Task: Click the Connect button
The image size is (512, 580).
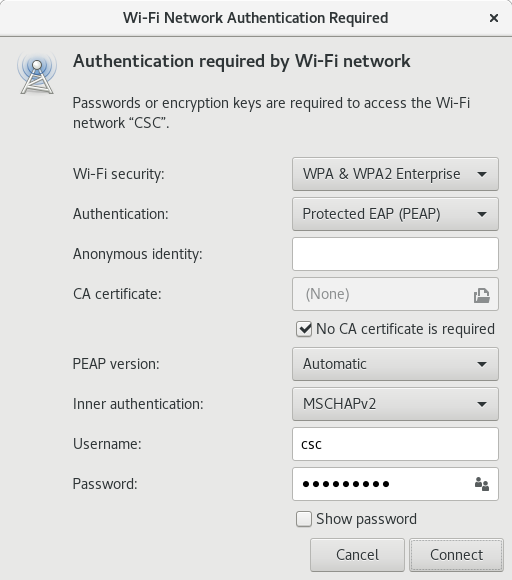Action: coord(456,555)
